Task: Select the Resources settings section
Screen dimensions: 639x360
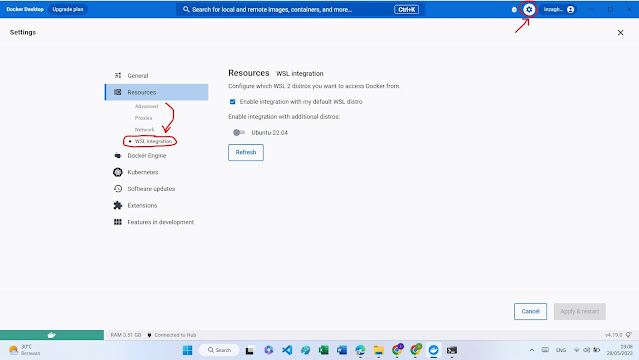Action: 156,92
